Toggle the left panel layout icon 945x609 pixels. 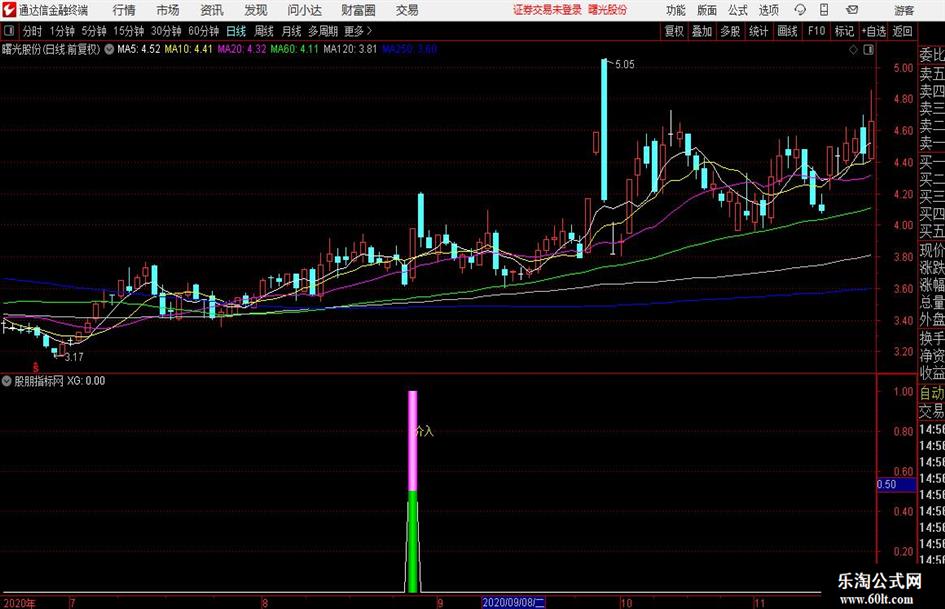9,31
